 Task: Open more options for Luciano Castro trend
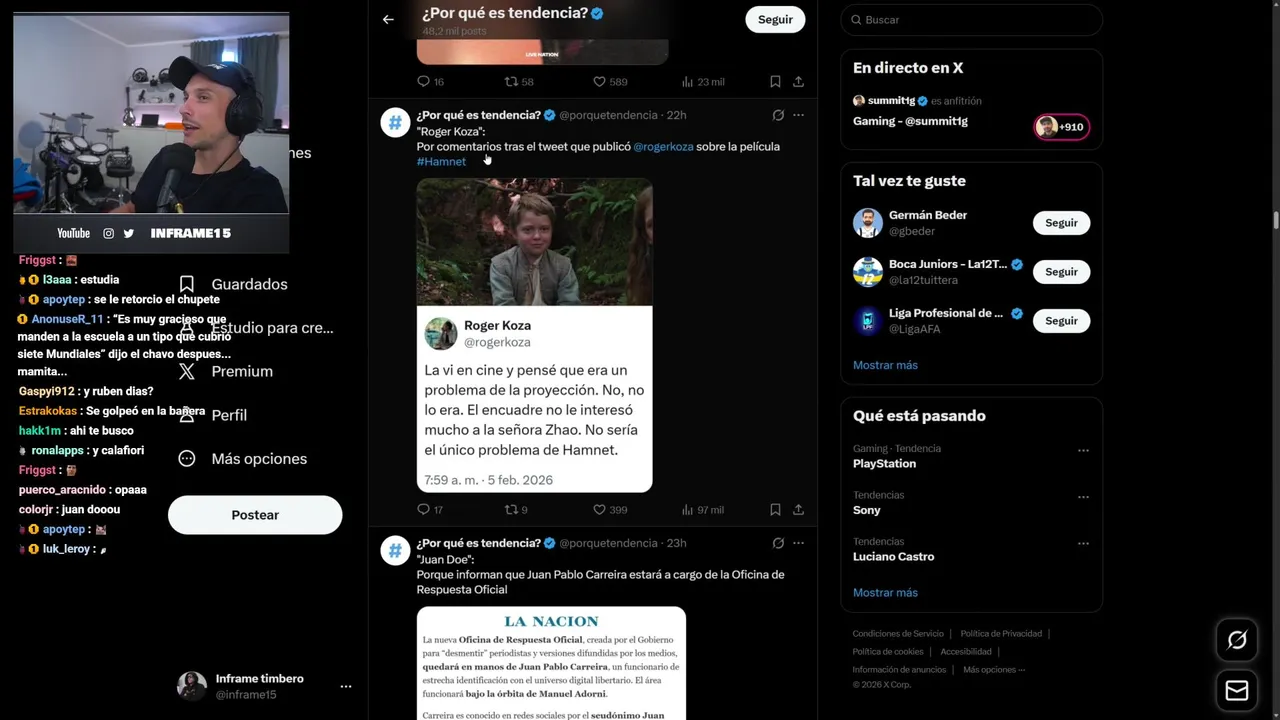[x=1083, y=544]
